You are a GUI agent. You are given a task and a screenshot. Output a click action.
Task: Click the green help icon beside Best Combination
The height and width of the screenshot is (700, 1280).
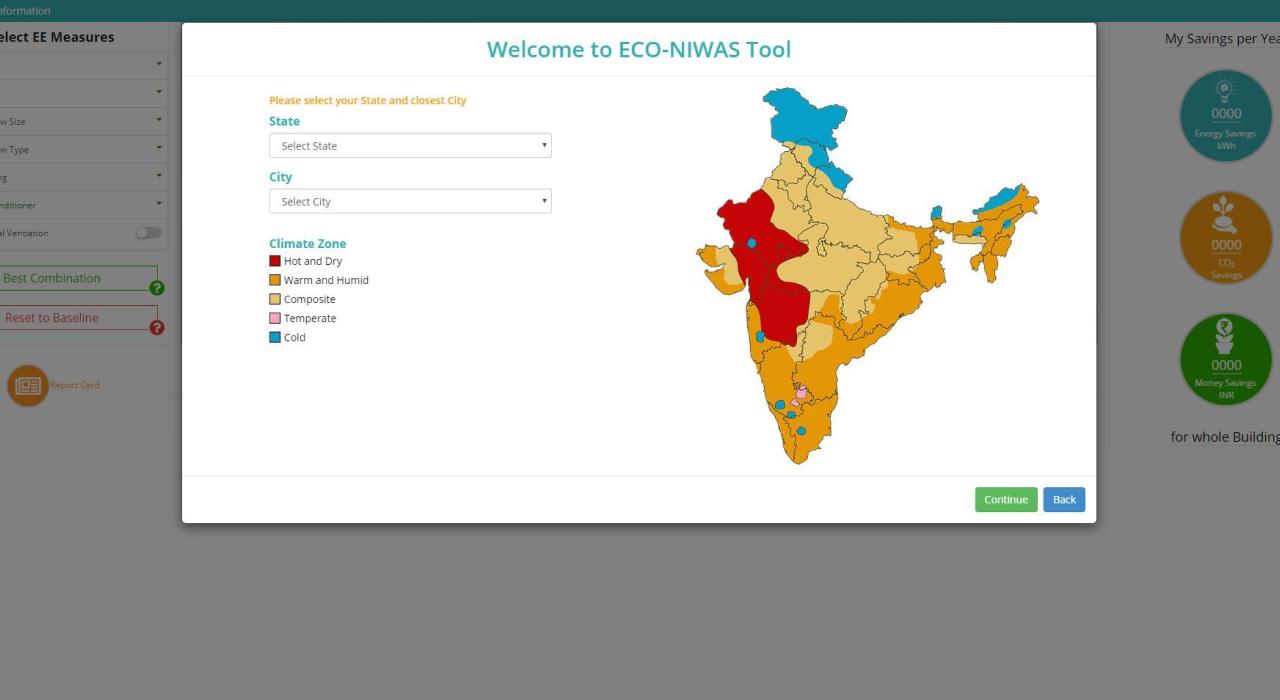pos(157,288)
